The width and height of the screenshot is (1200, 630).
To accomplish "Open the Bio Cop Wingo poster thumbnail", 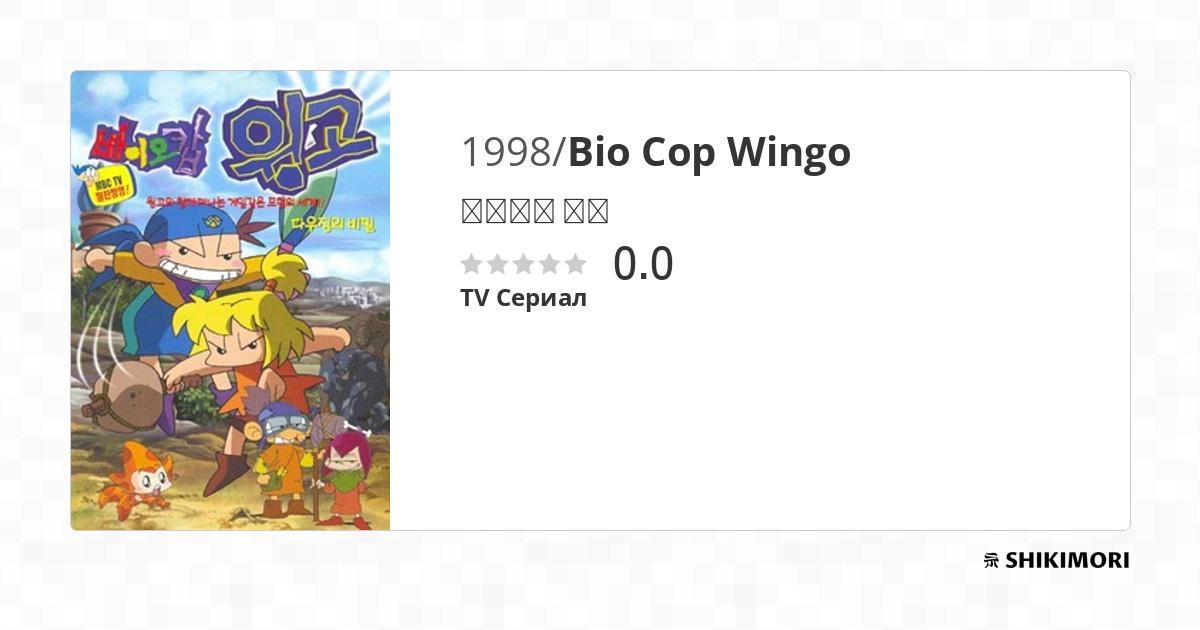I will (x=230, y=300).
